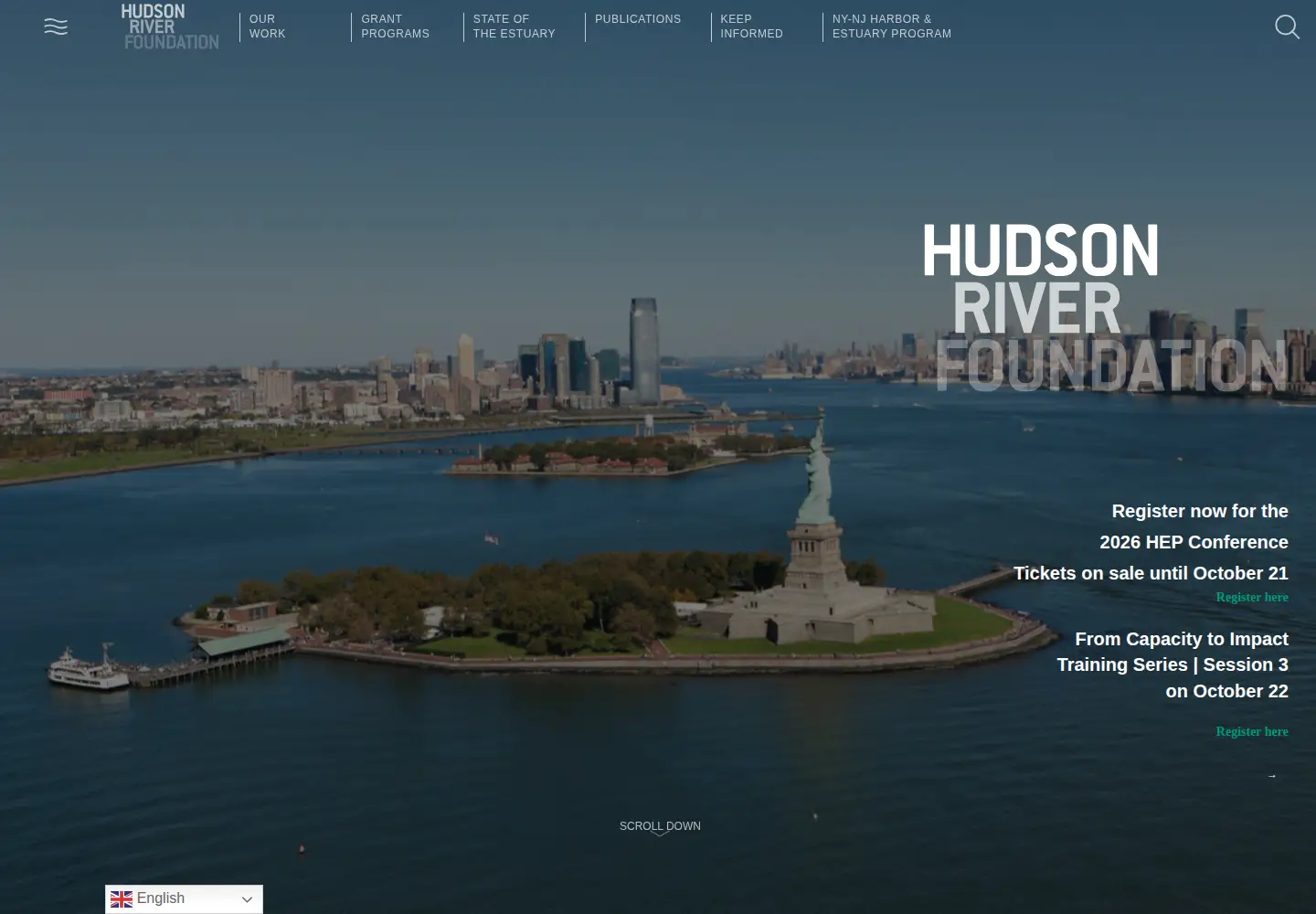Click the Hudson River Foundation header logo
This screenshot has height=914, width=1316.
[170, 27]
